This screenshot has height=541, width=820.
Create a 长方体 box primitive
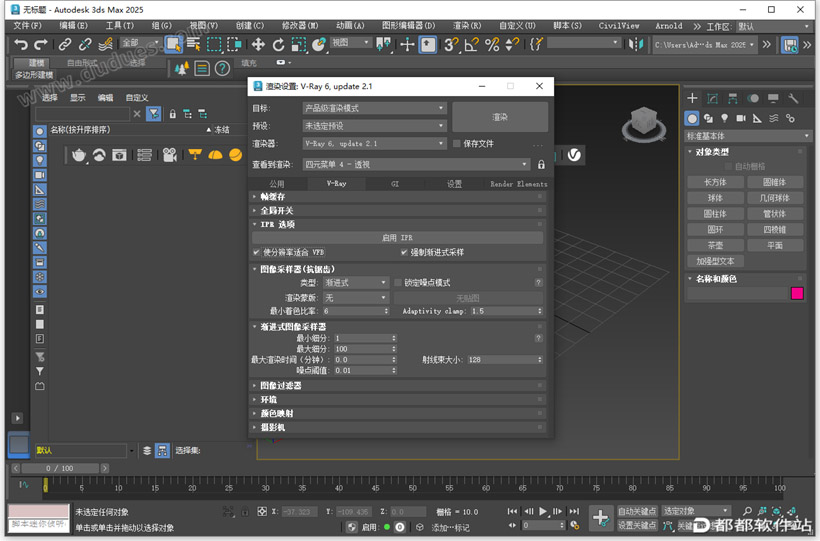pyautogui.click(x=715, y=182)
